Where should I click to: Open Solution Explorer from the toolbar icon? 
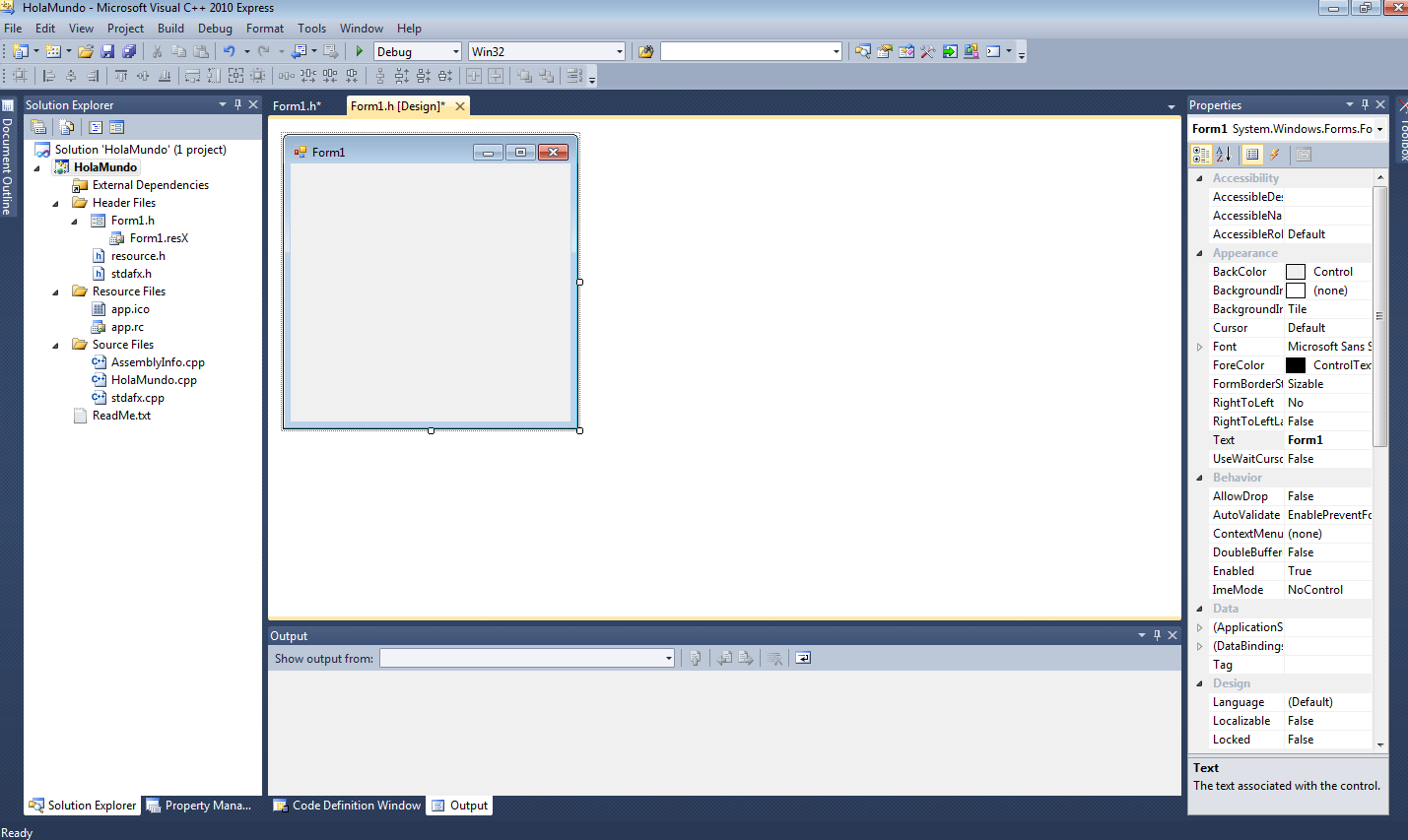coord(863,51)
